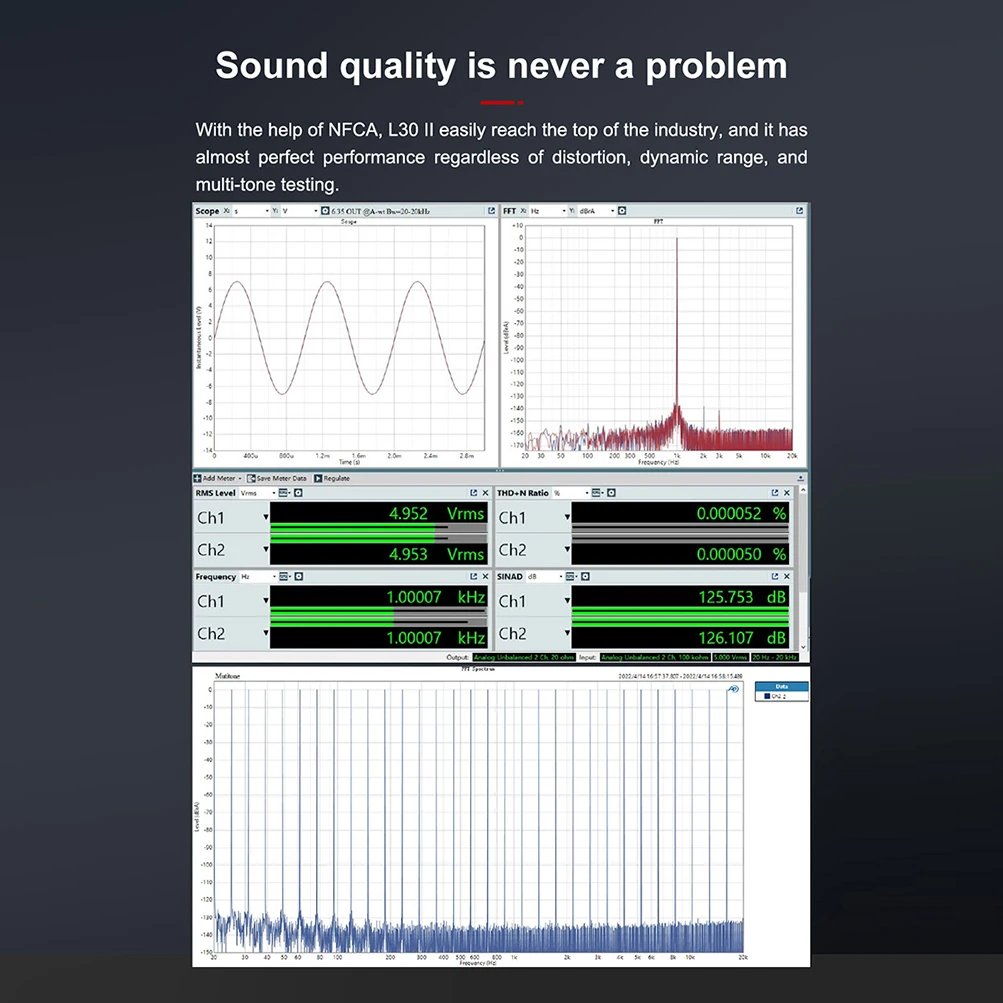Click Output Analog Unbalanced status link
This screenshot has height=1003, width=1003.
524,657
